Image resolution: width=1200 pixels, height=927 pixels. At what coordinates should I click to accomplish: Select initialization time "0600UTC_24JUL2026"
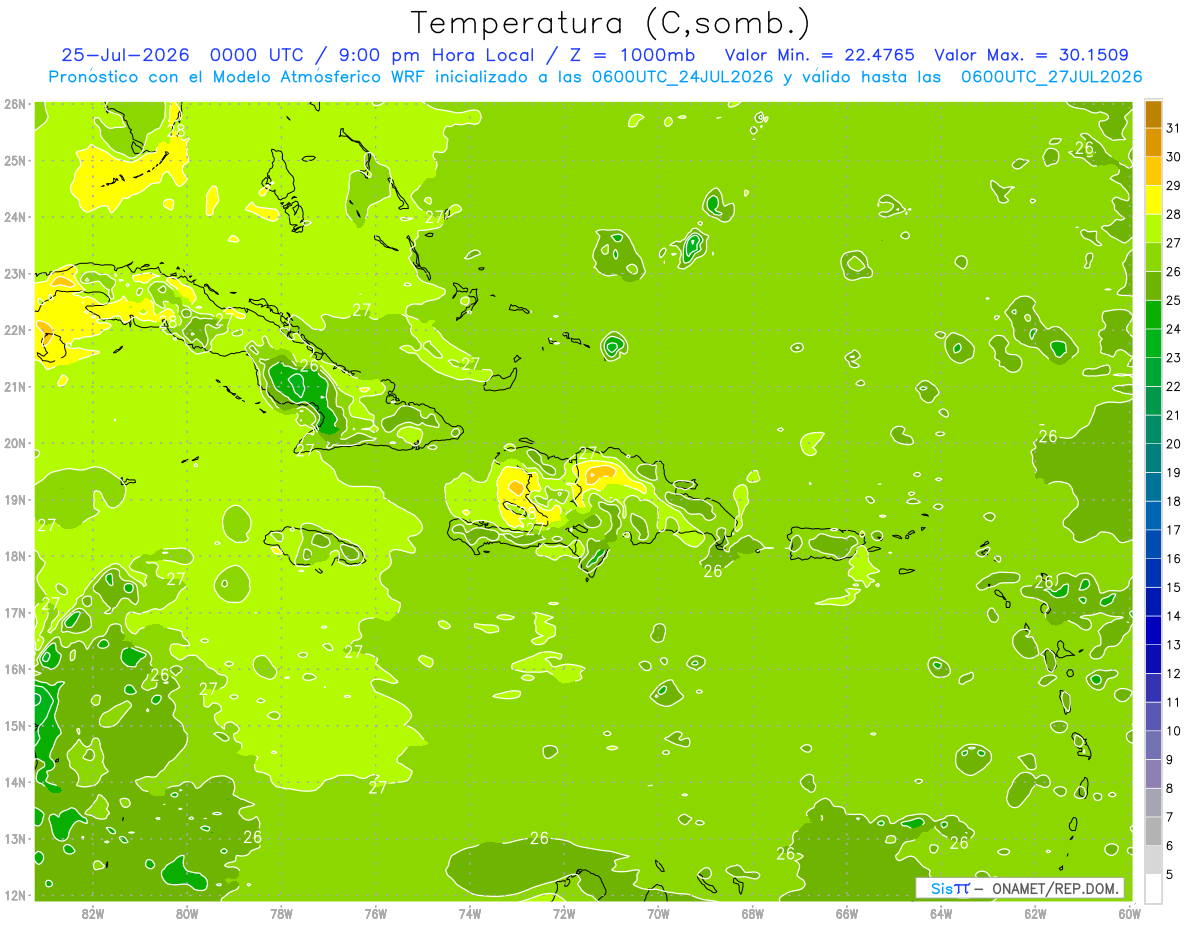coord(682,77)
